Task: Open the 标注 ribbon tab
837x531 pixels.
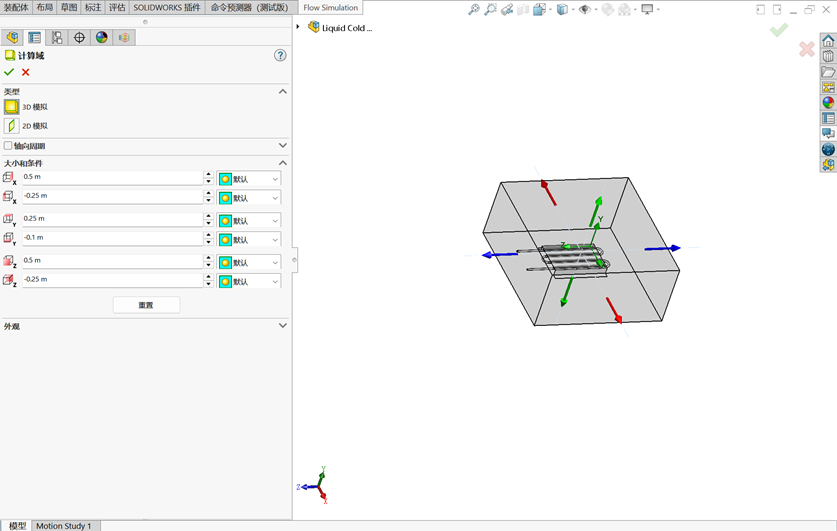Action: 93,7
